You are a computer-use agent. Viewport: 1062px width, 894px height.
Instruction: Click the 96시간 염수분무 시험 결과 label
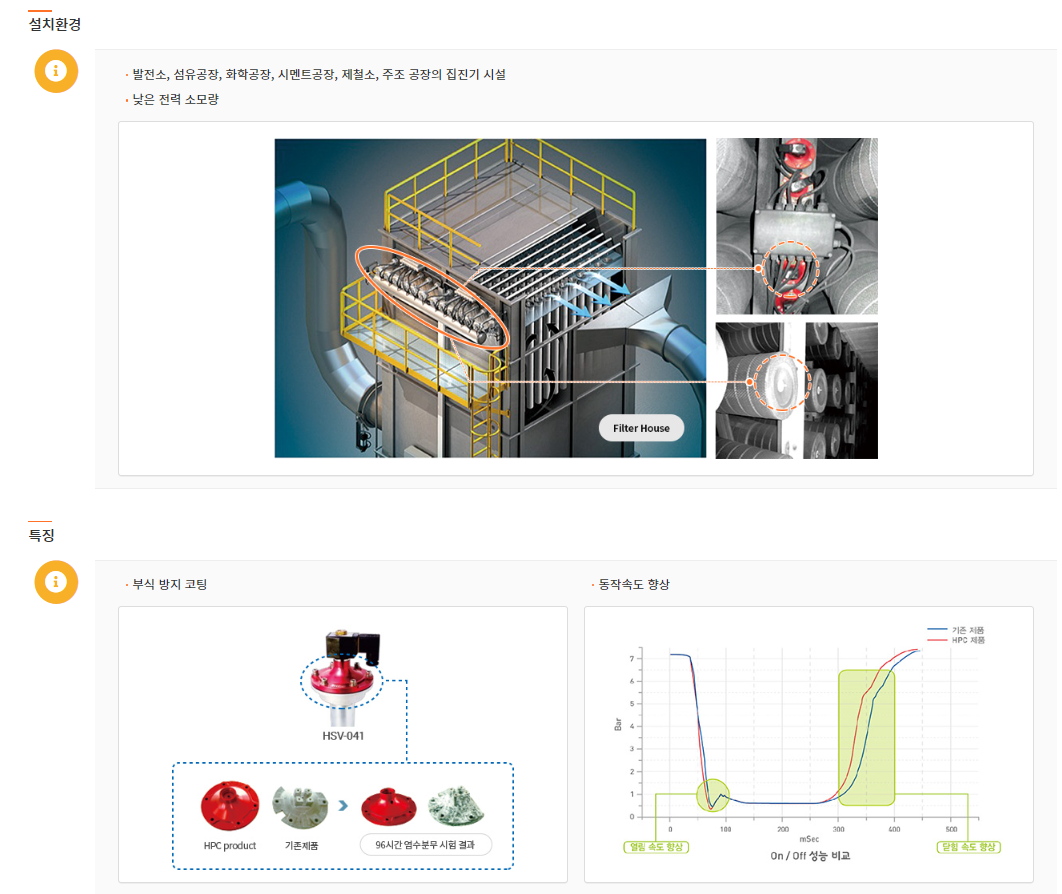pos(425,845)
